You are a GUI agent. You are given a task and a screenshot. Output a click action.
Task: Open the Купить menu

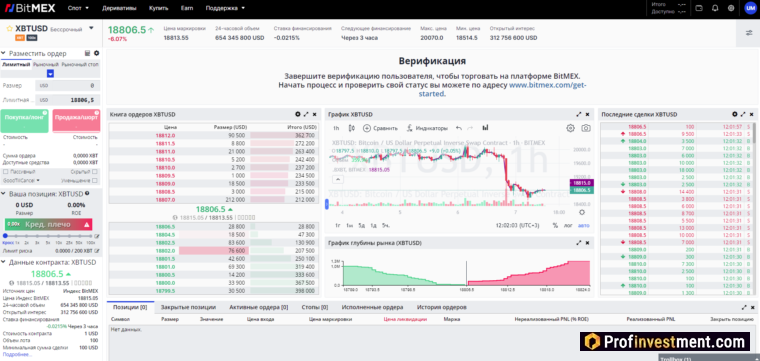pos(158,8)
